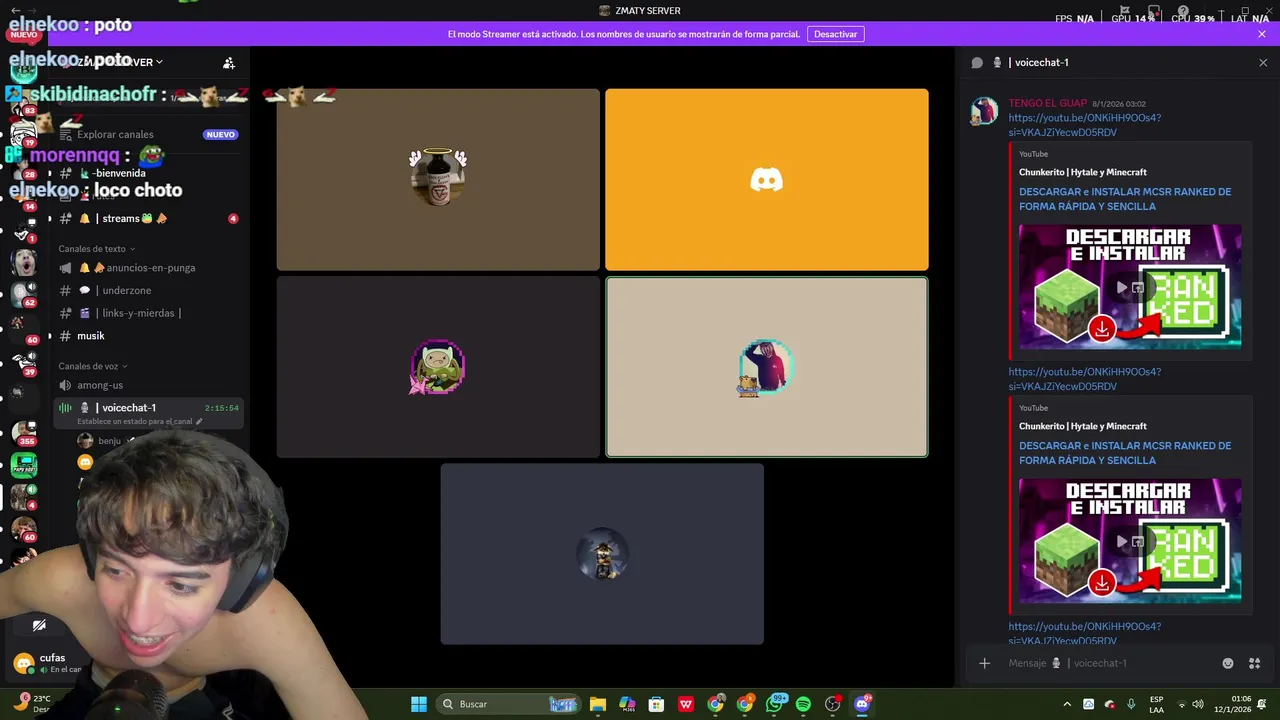Open Spotify from taskbar
The image size is (1280, 720).
tap(803, 704)
